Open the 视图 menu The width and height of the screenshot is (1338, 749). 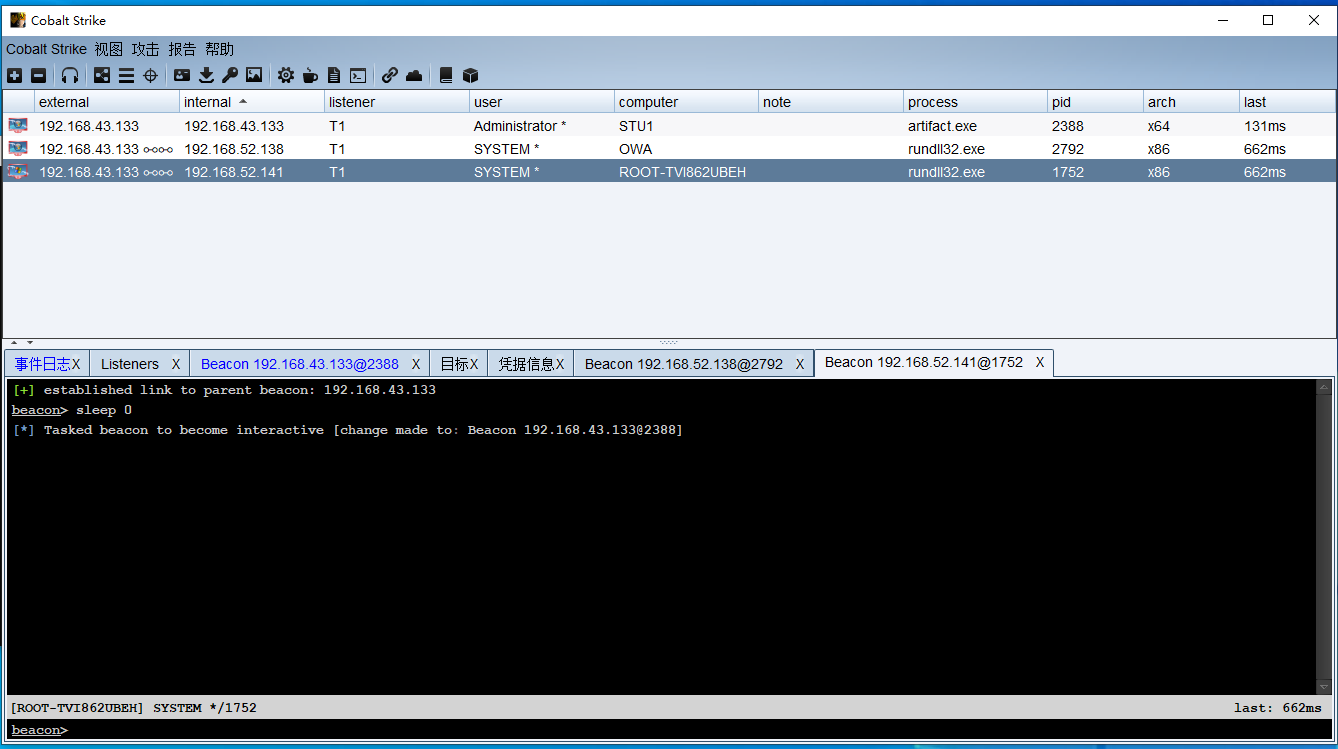click(109, 49)
